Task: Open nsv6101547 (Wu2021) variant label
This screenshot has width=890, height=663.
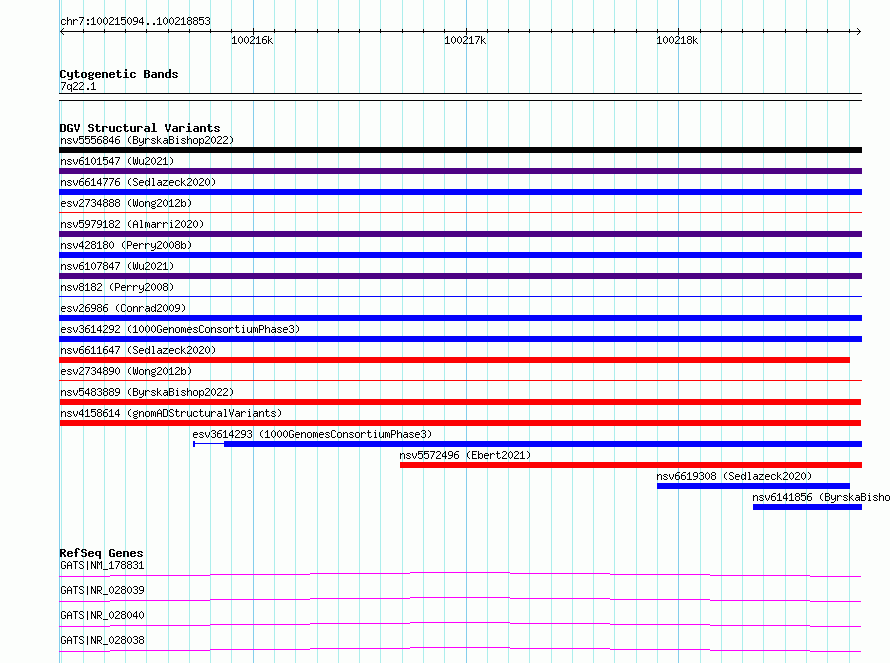Action: coord(117,161)
